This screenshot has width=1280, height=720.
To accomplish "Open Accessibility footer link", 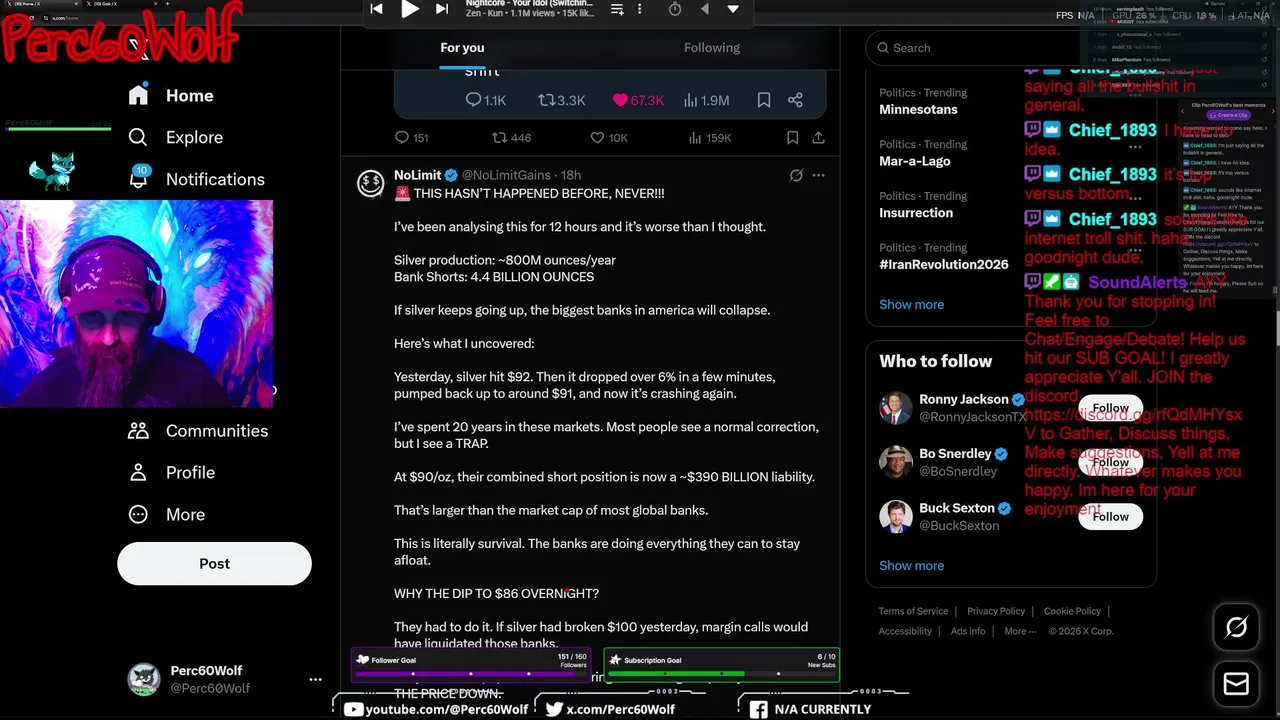I will point(905,631).
